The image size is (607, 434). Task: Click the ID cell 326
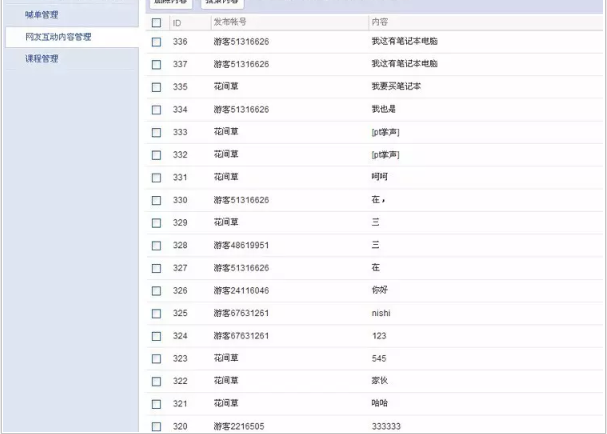click(x=180, y=290)
